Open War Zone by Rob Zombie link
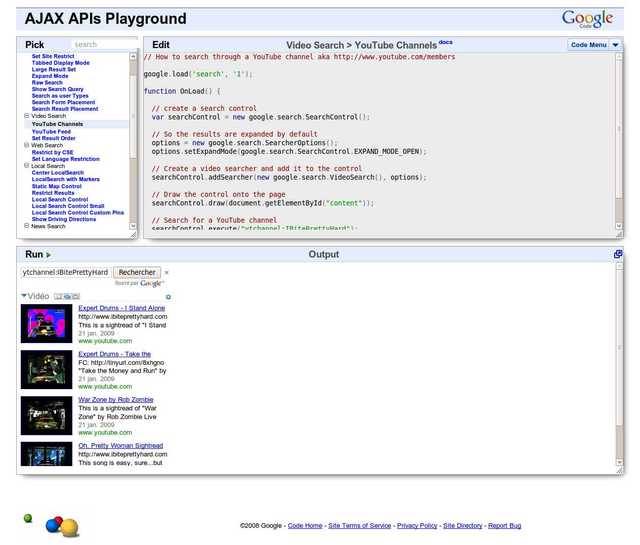 tap(116, 400)
